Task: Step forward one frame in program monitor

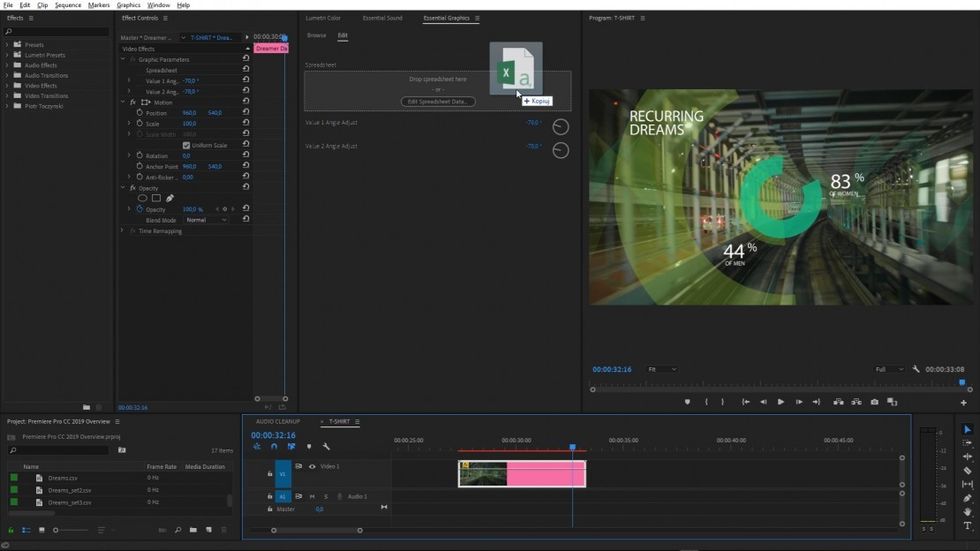Action: pyautogui.click(x=799, y=402)
